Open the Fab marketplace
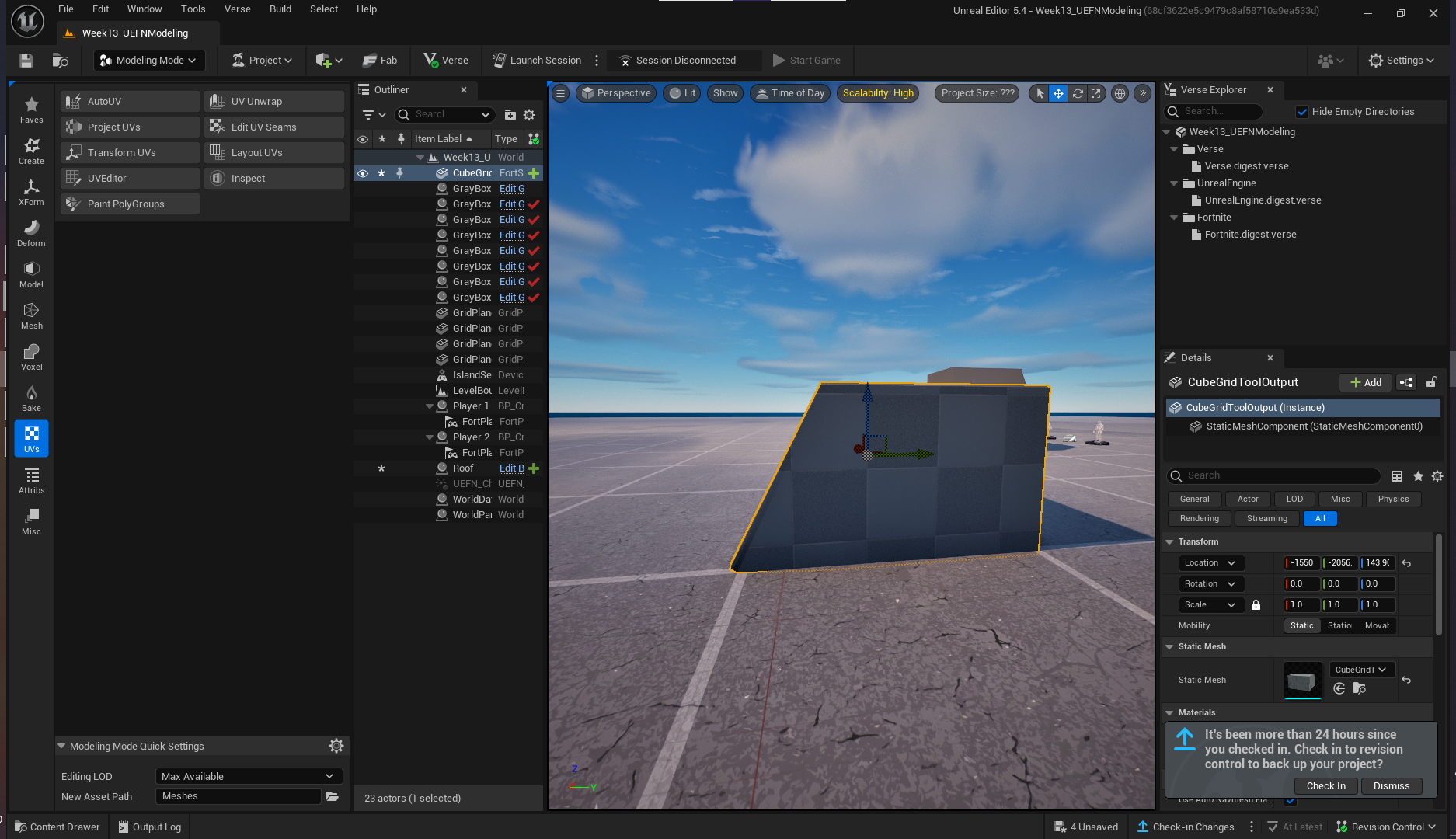1456x839 pixels. click(380, 60)
